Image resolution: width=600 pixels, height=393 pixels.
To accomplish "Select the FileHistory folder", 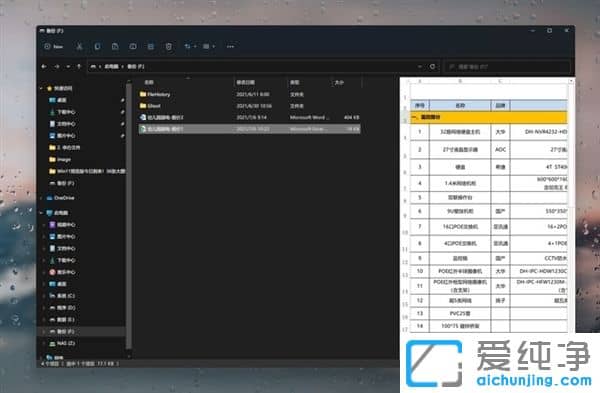I will 249,94.
